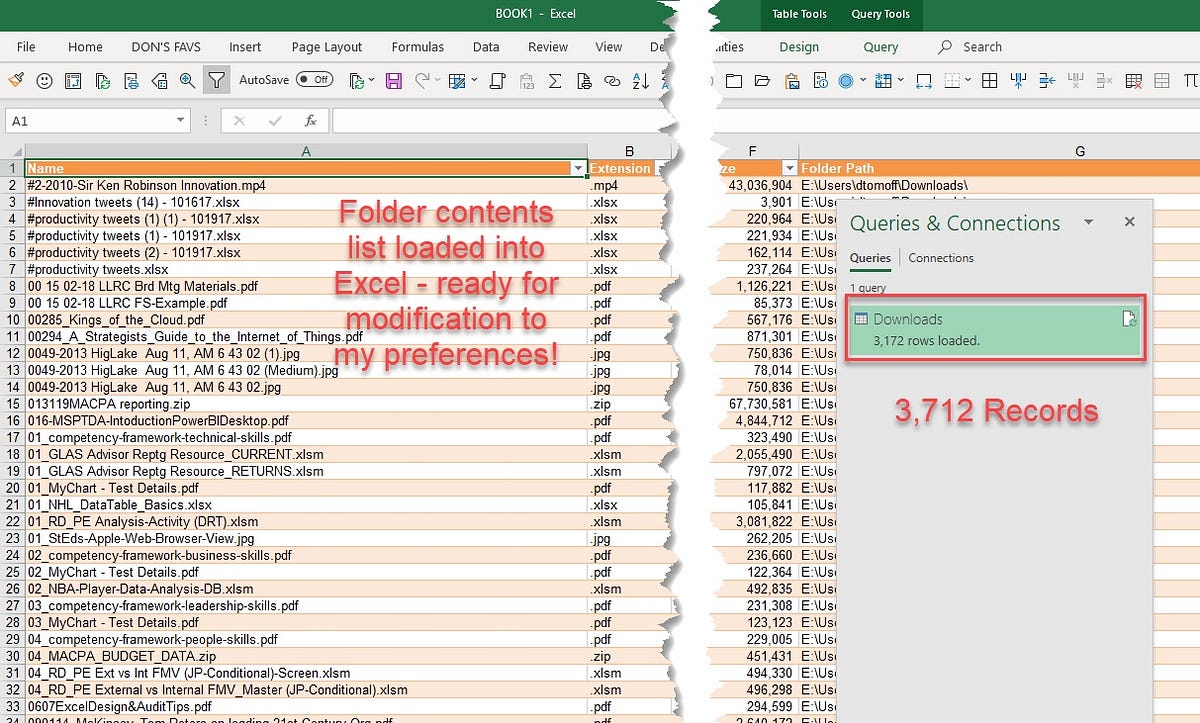This screenshot has height=723, width=1200.
Task: Open the Size column filter dropdown
Action: pyautogui.click(x=789, y=168)
